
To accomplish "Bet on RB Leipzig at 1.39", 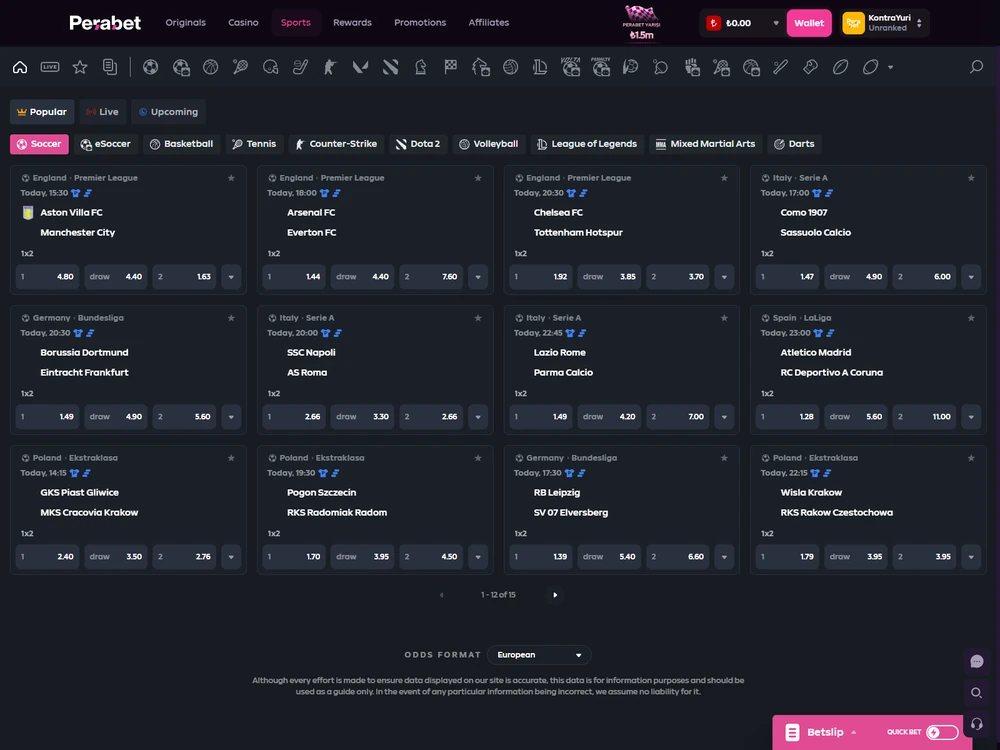I will pos(541,557).
